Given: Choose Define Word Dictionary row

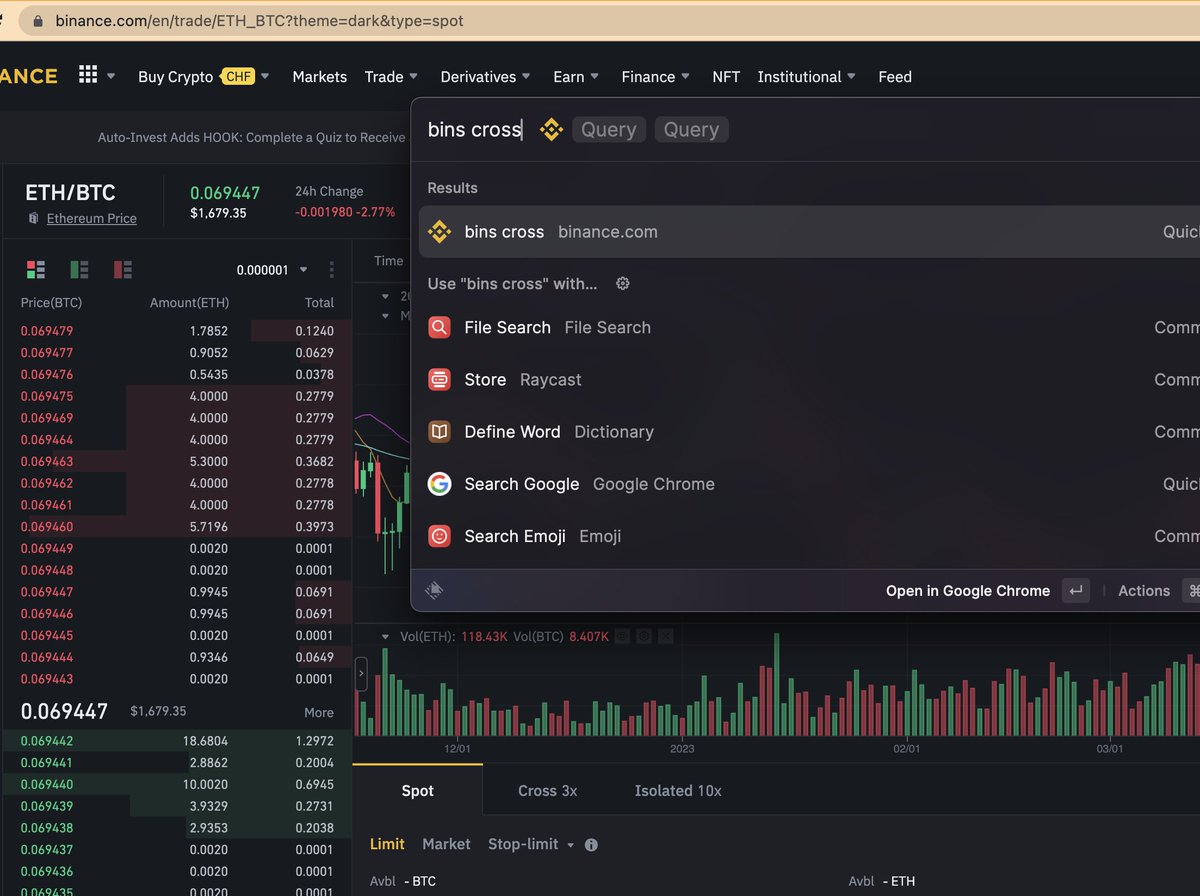Looking at the screenshot, I should click(x=809, y=432).
